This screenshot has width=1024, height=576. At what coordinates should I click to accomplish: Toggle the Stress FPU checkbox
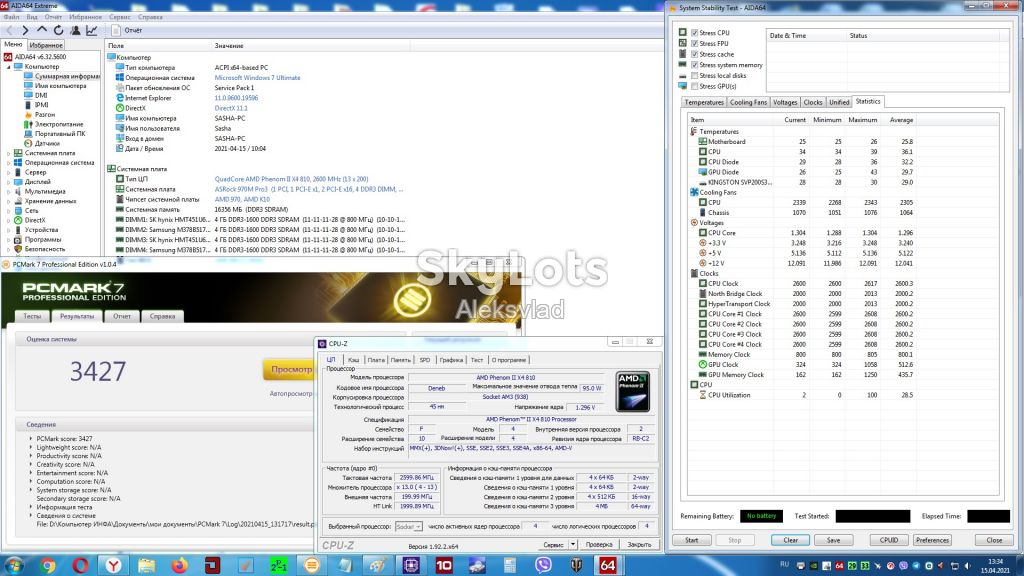pos(695,43)
